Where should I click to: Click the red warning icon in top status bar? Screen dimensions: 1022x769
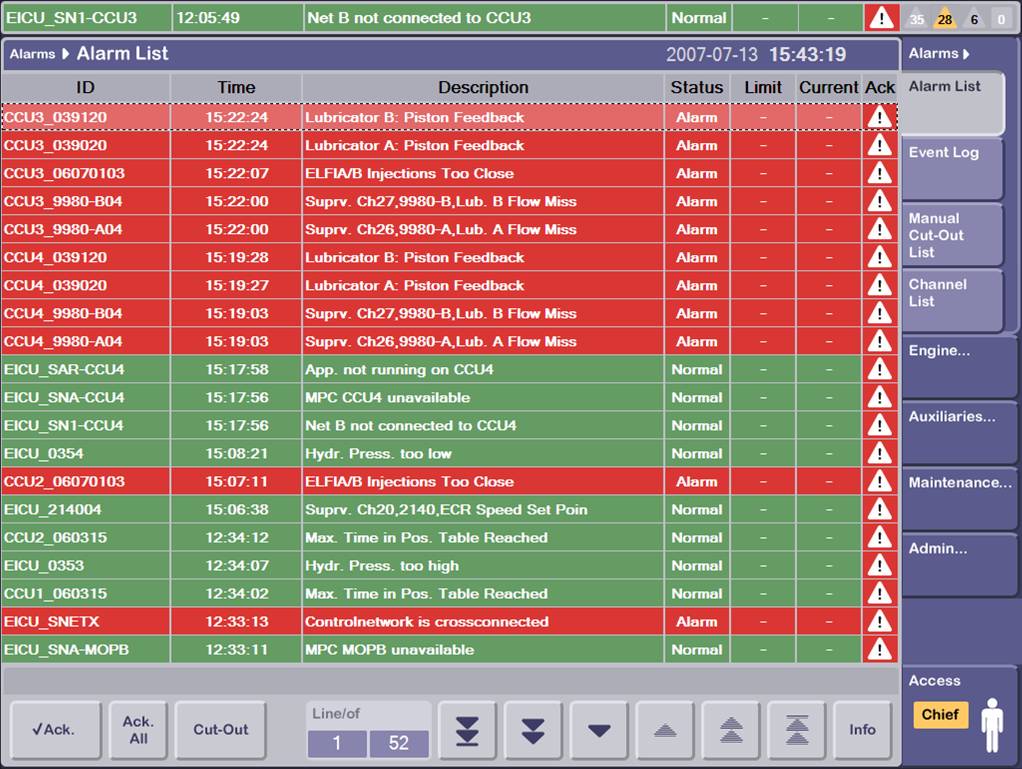pos(881,18)
